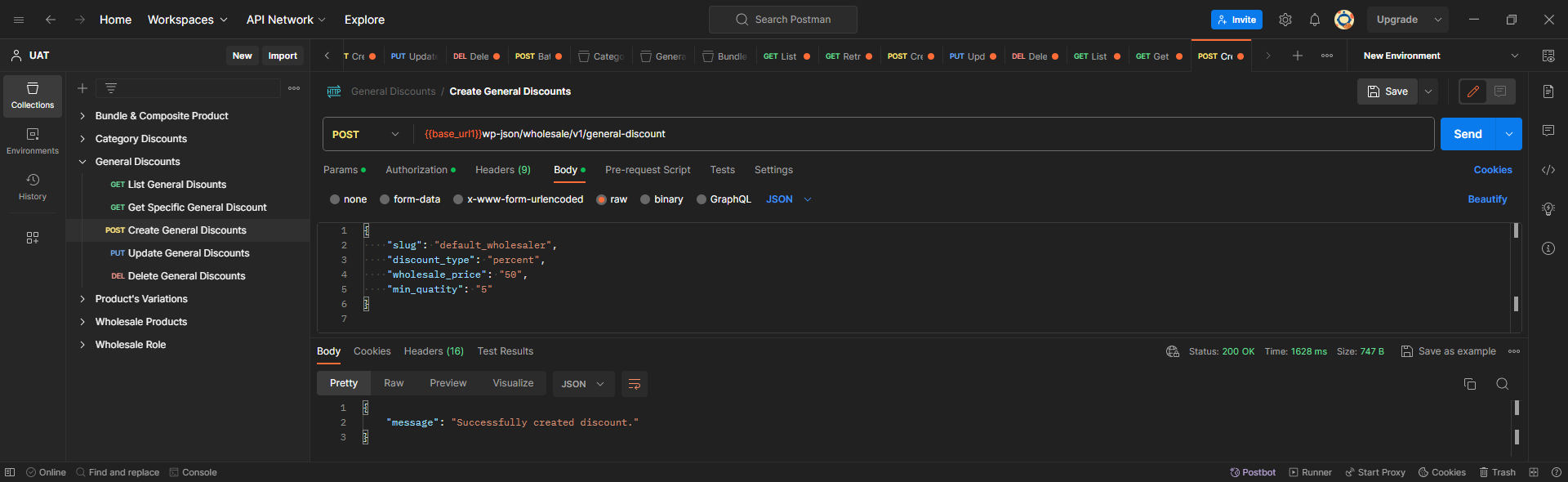Open notifications bell icon

pyautogui.click(x=1315, y=20)
